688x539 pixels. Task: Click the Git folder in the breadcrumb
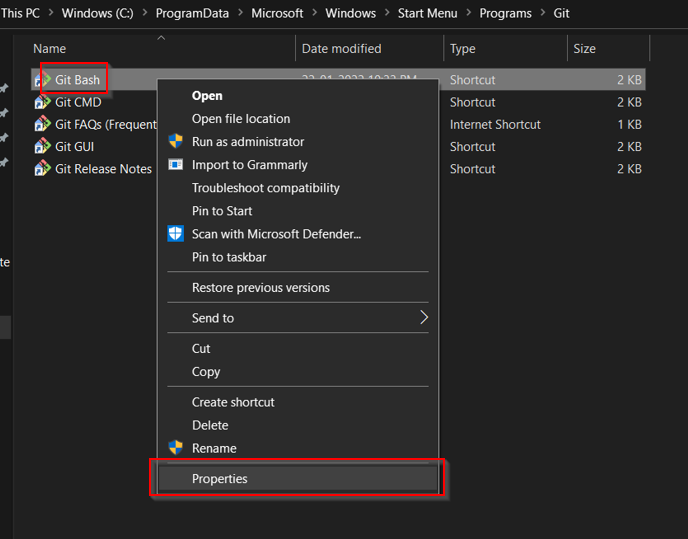pos(561,13)
